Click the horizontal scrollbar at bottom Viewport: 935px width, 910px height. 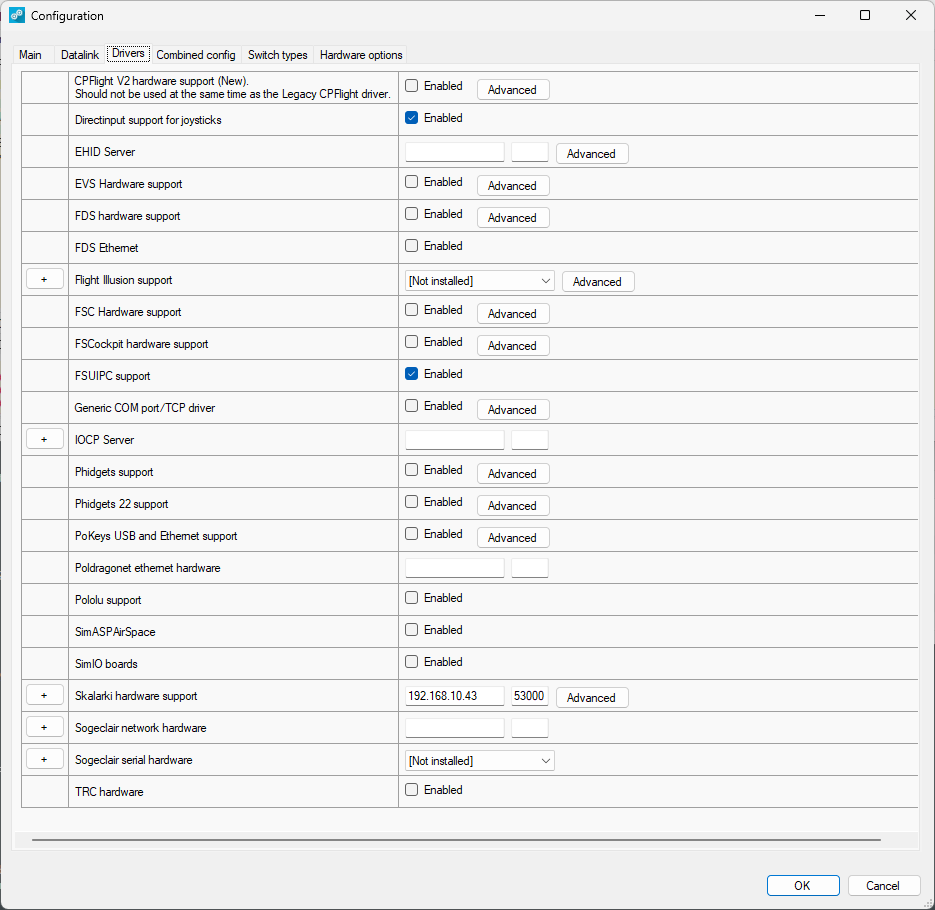456,840
